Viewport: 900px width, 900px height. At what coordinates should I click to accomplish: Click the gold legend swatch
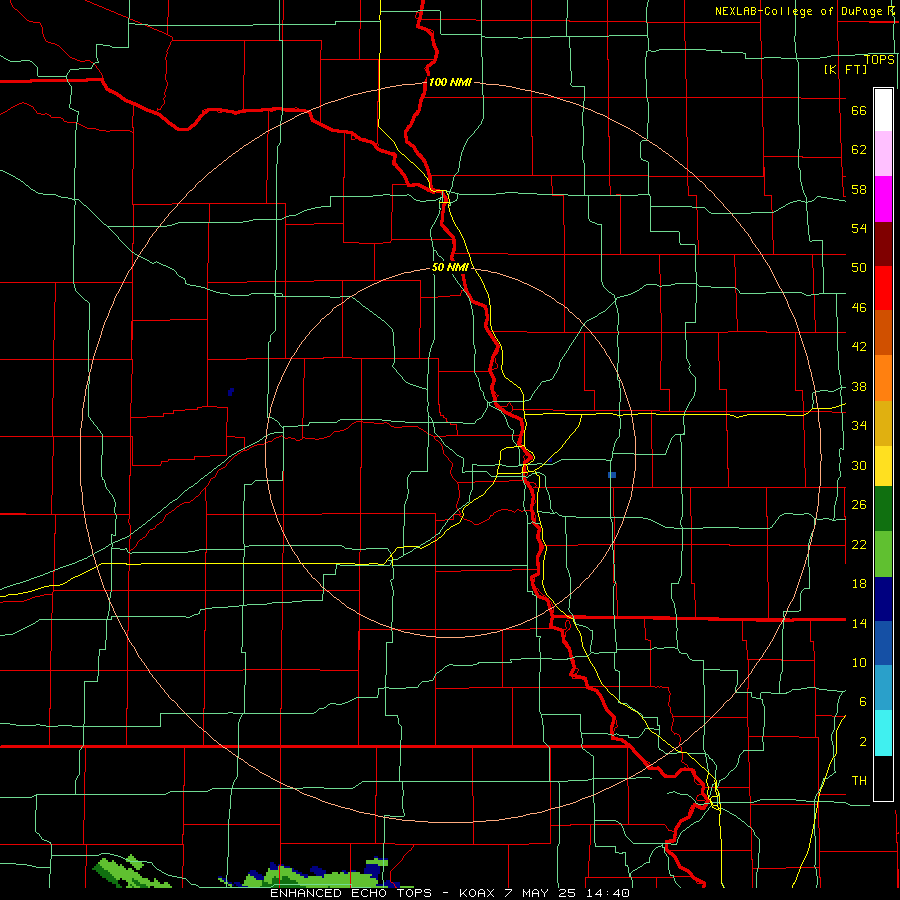point(883,423)
